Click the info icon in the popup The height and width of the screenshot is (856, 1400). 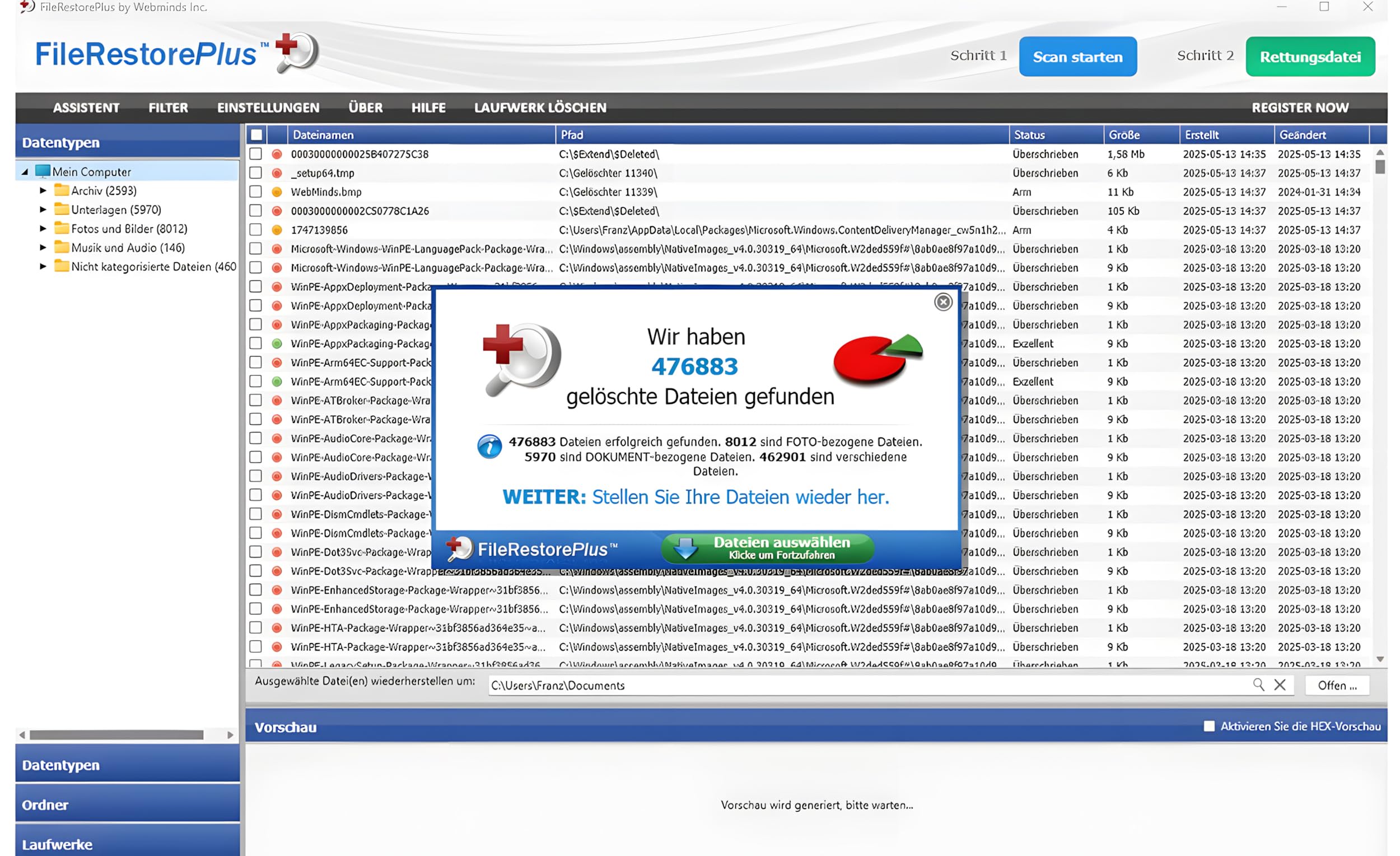pyautogui.click(x=489, y=446)
